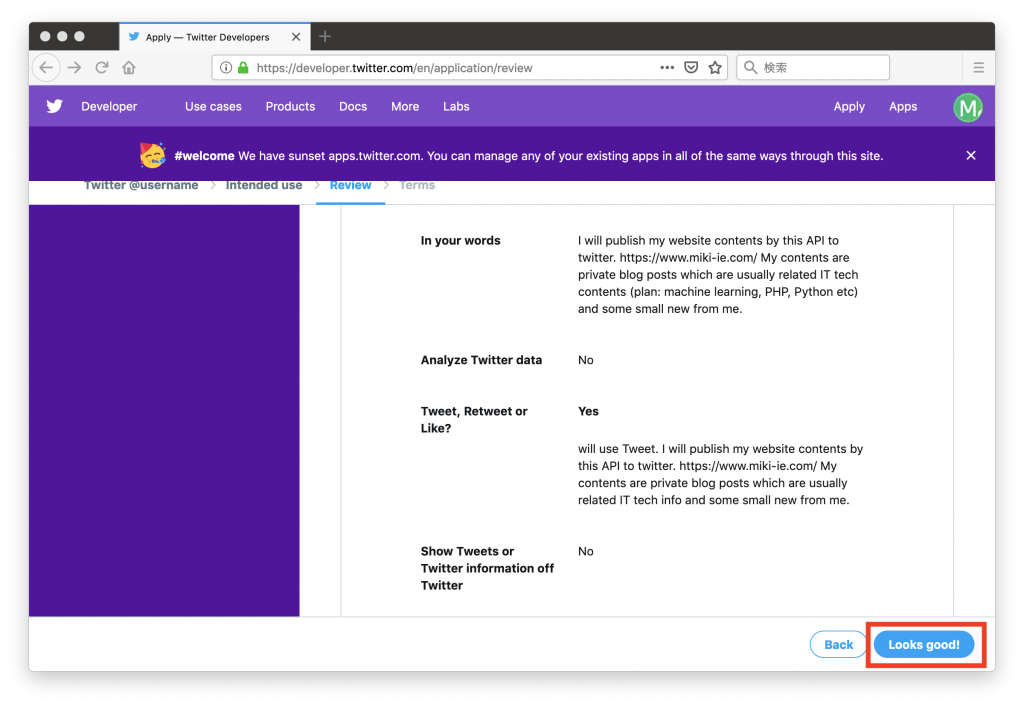The width and height of the screenshot is (1024, 707).
Task: Open the Pocket save icon
Action: click(x=691, y=68)
